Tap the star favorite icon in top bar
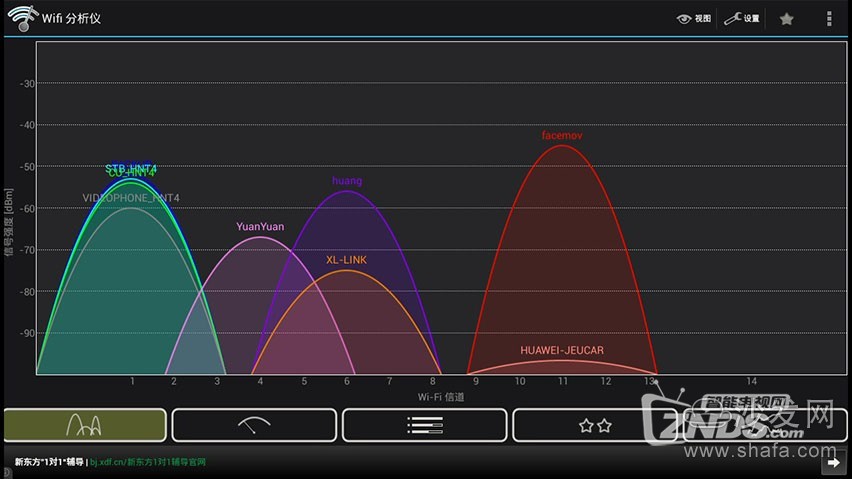852x479 pixels. point(786,19)
